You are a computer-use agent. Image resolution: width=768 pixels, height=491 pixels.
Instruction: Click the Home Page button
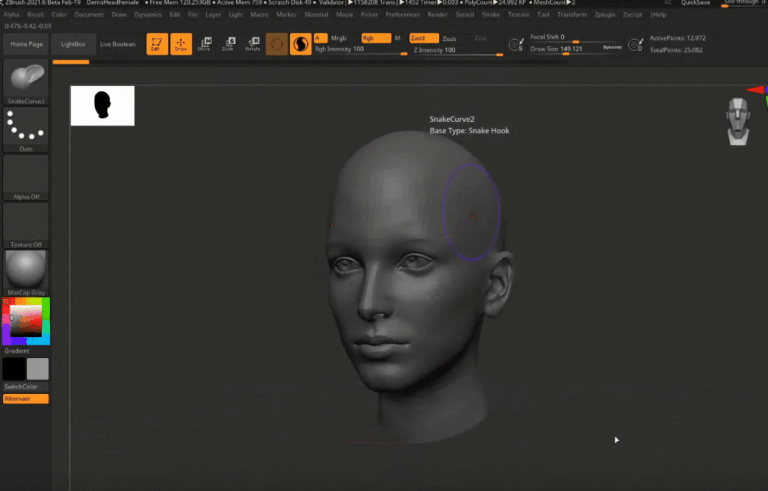pos(26,45)
